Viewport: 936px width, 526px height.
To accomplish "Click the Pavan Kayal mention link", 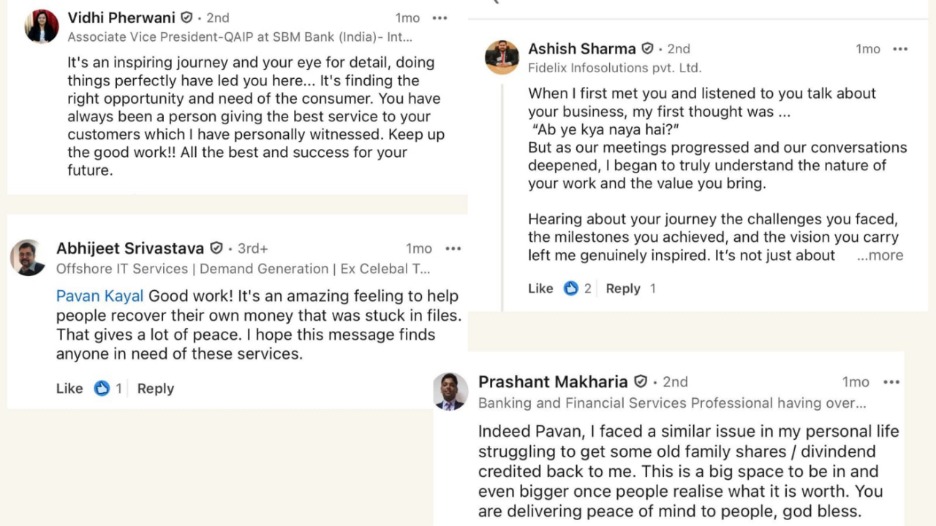I will (99, 296).
